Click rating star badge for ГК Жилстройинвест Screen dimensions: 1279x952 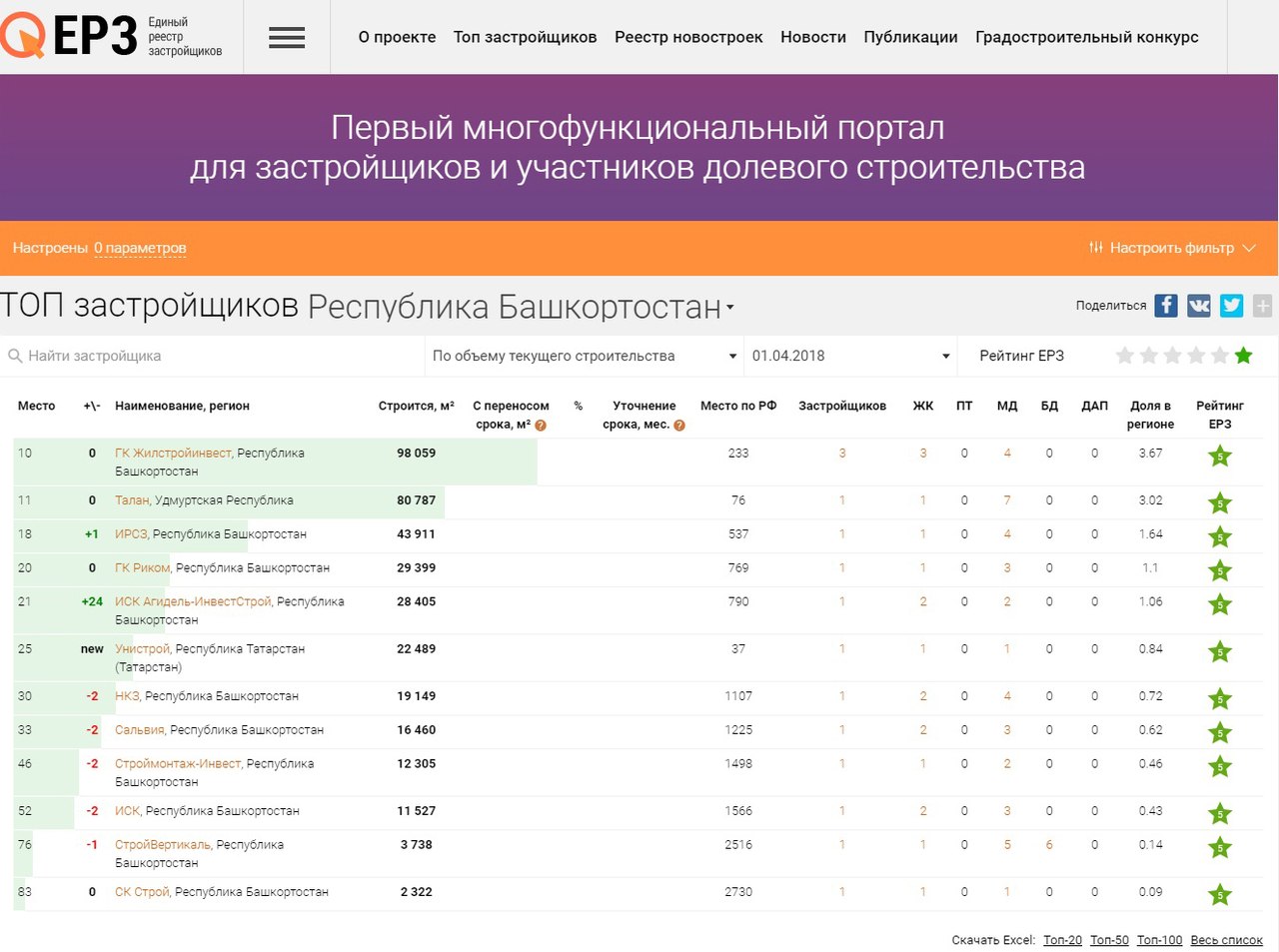1220,457
